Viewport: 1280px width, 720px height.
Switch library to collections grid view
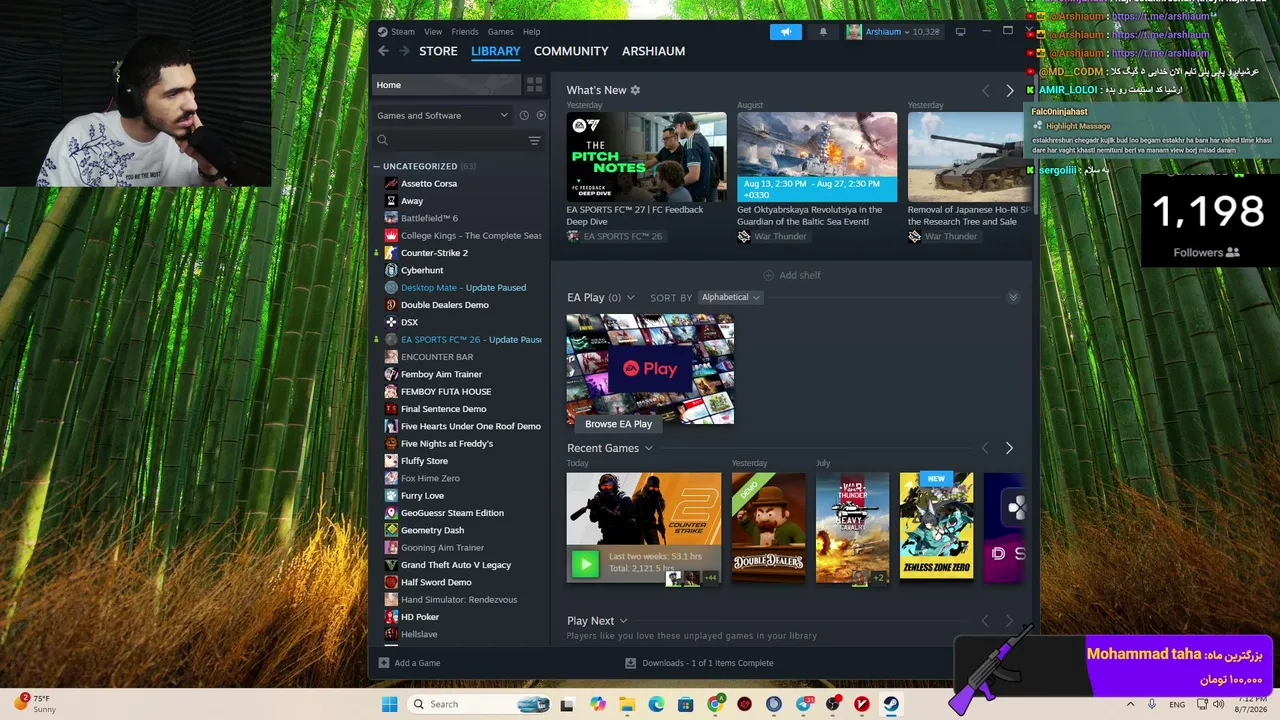point(534,85)
